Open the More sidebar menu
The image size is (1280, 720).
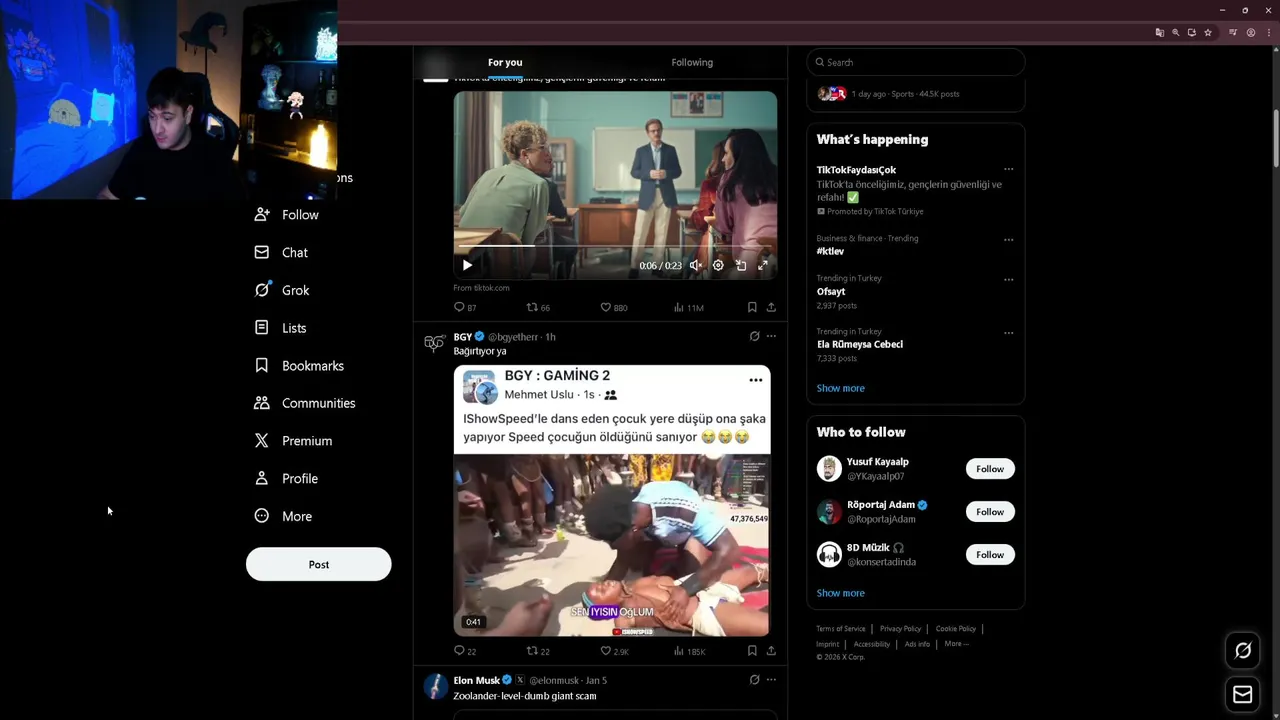283,516
